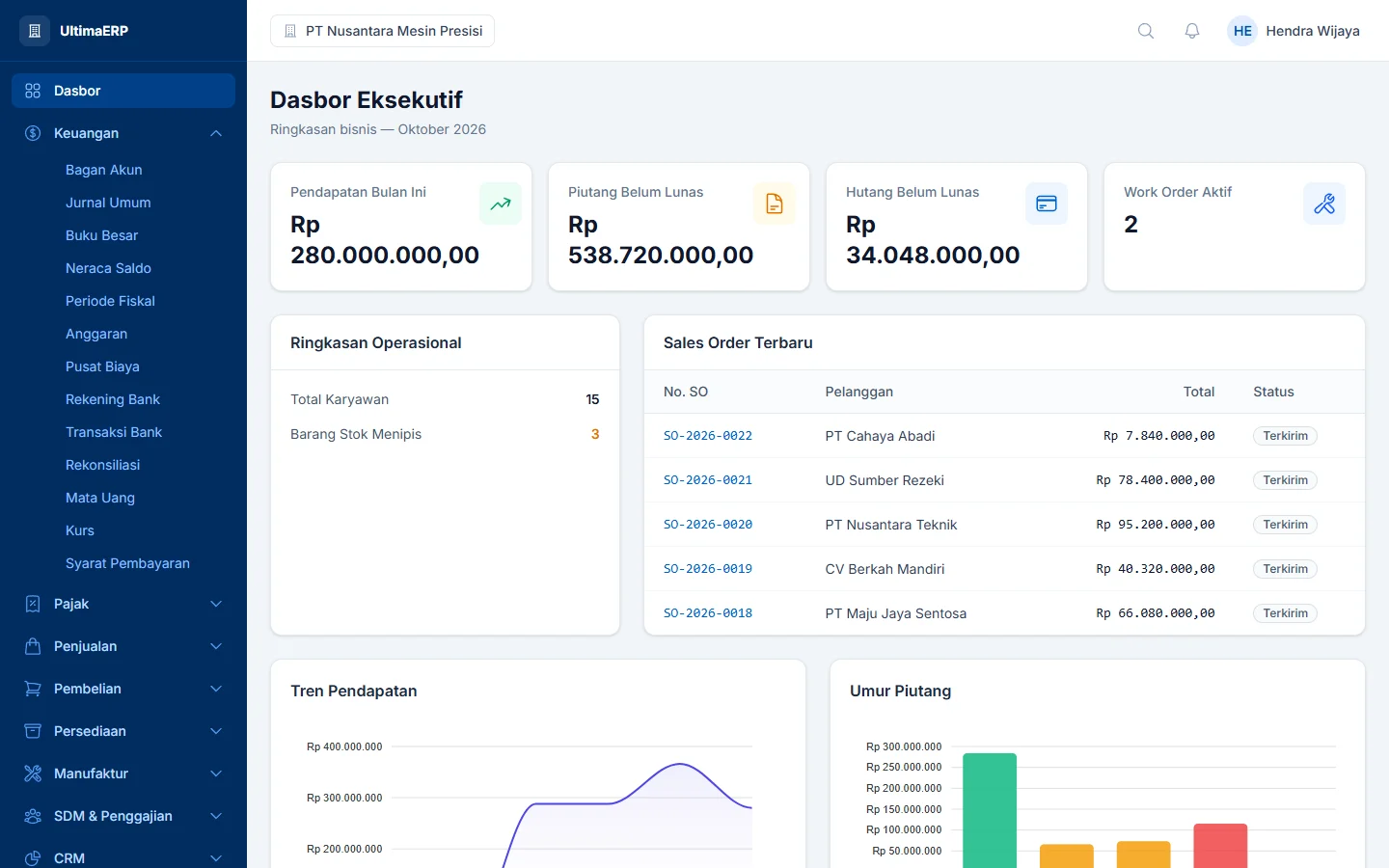Open notifications bell icon
The image size is (1389, 868).
tap(1192, 31)
